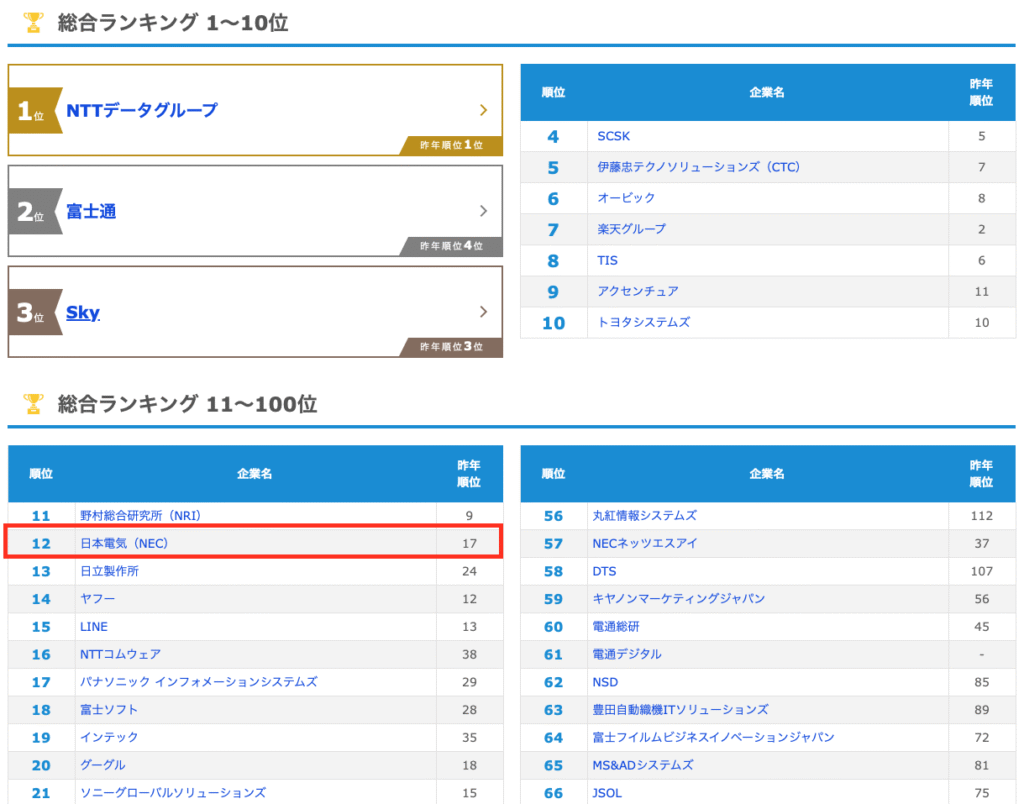Open オービック company link
Image resolution: width=1024 pixels, height=804 pixels.
tap(626, 198)
